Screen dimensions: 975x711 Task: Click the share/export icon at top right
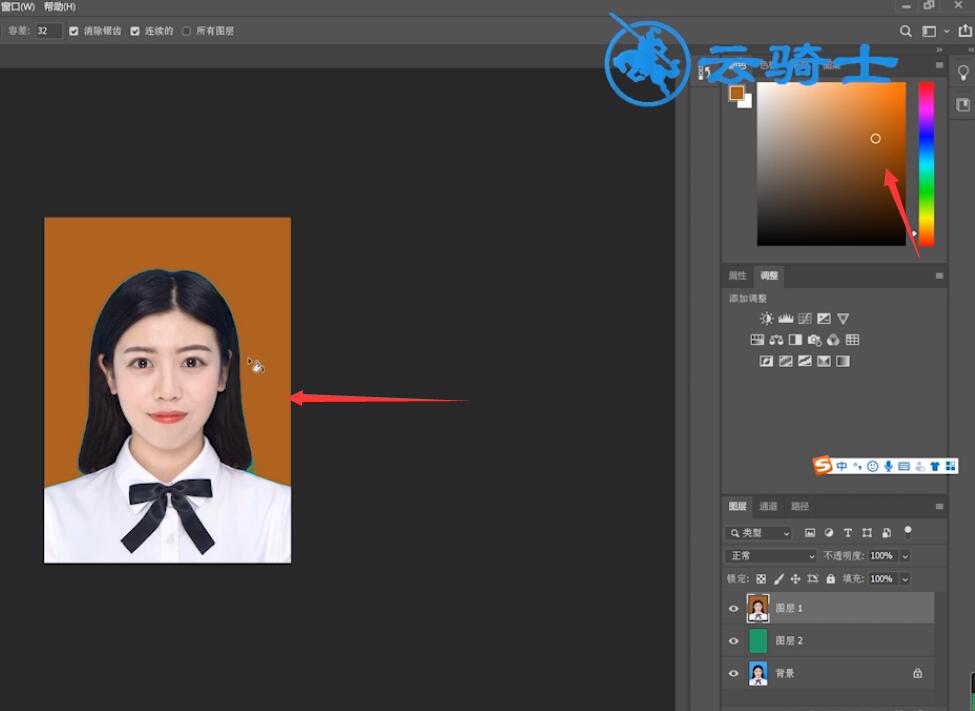[965, 30]
